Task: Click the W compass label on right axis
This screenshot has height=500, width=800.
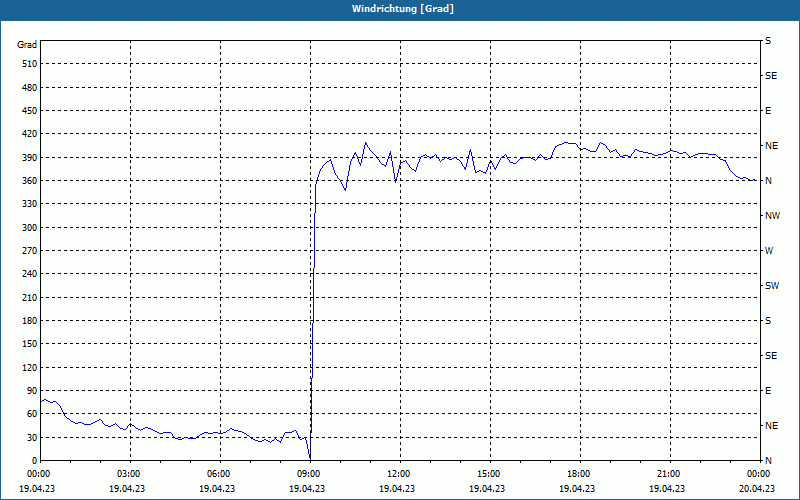Action: (769, 251)
